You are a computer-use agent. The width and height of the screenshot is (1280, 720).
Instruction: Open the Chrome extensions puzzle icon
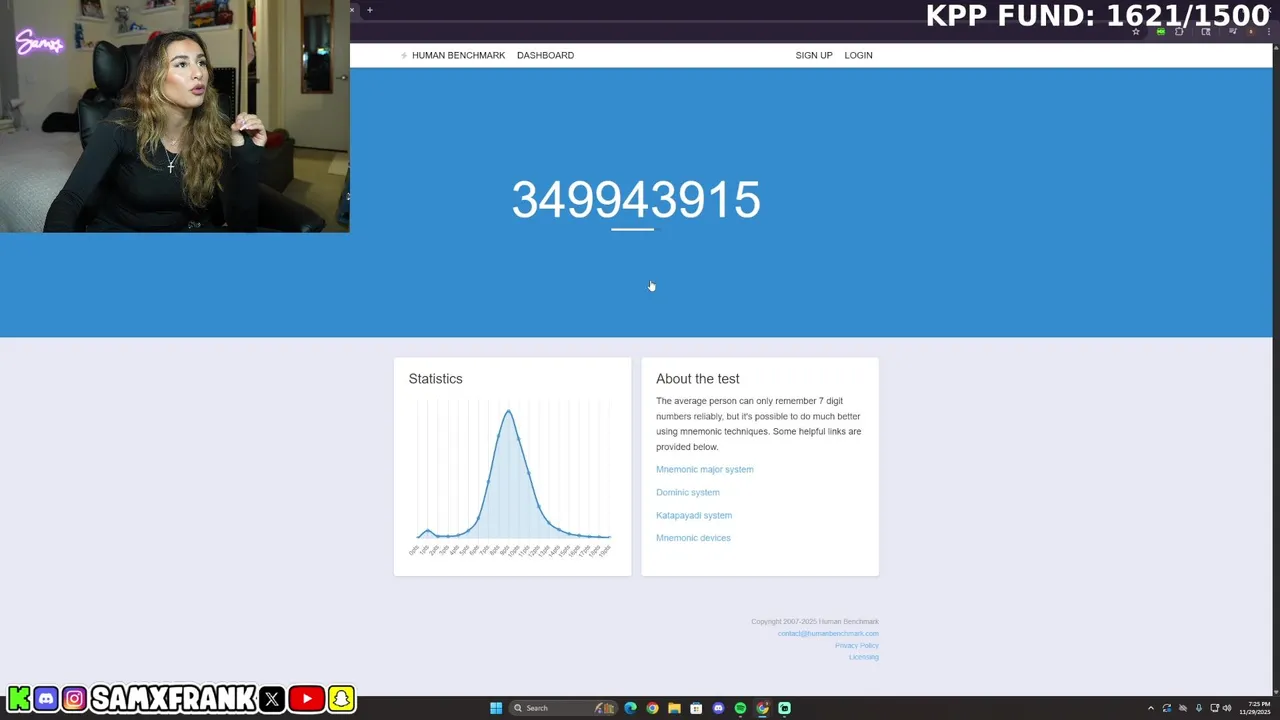[1179, 32]
